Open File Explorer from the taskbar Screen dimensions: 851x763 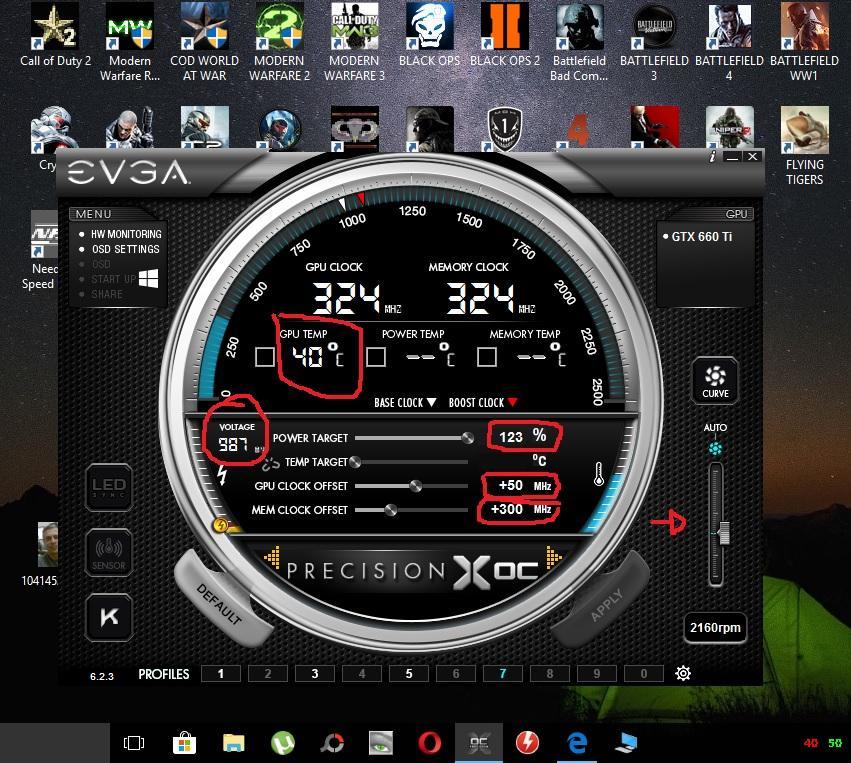click(233, 743)
